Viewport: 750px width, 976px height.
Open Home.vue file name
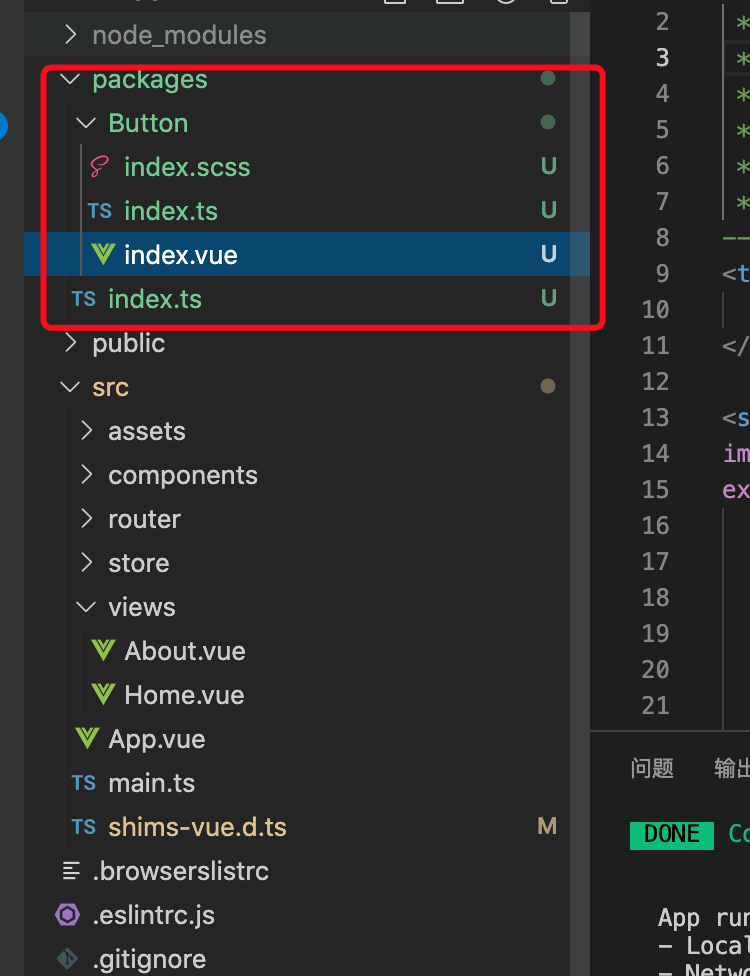pos(184,695)
